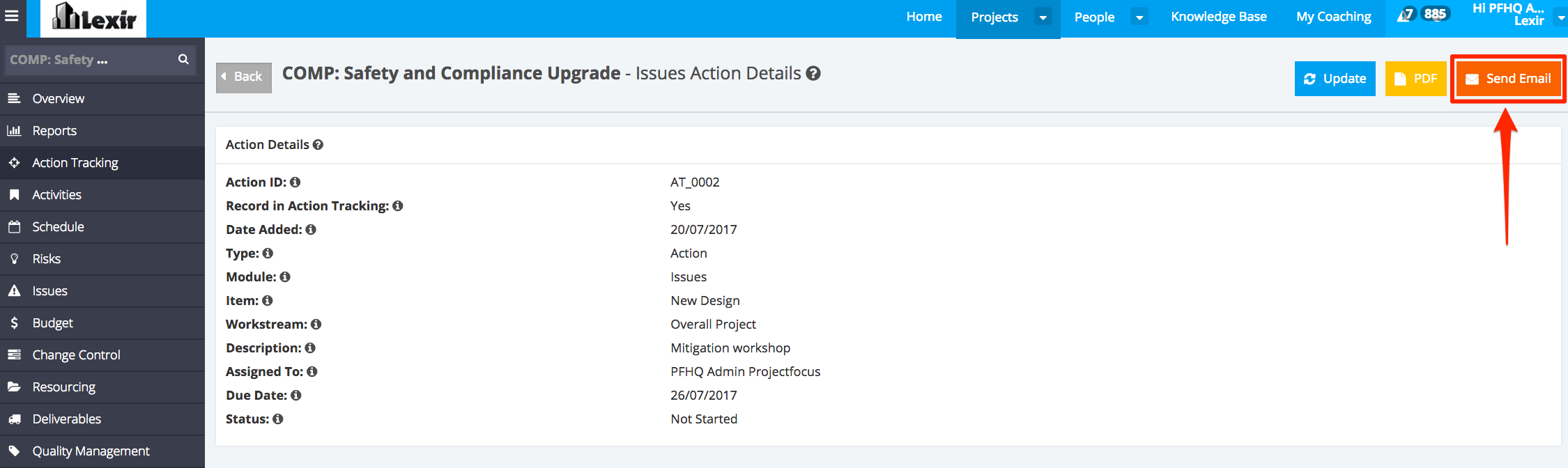Click the blue Update button
Viewport: 1568px width, 468px height.
click(1335, 79)
